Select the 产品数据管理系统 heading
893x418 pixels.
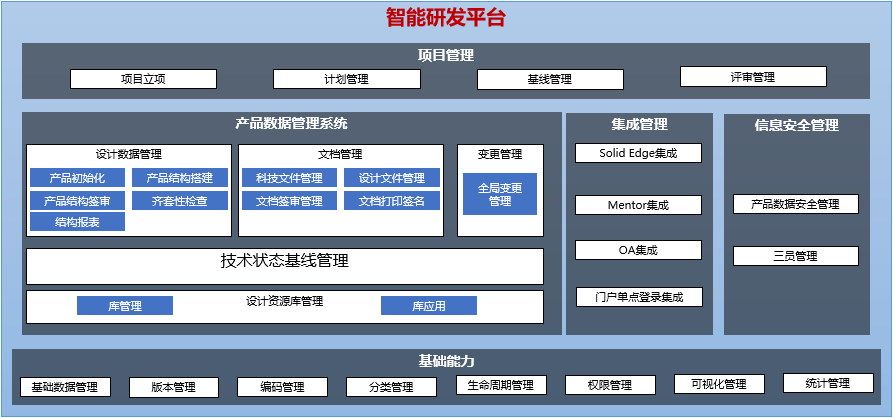[292, 123]
